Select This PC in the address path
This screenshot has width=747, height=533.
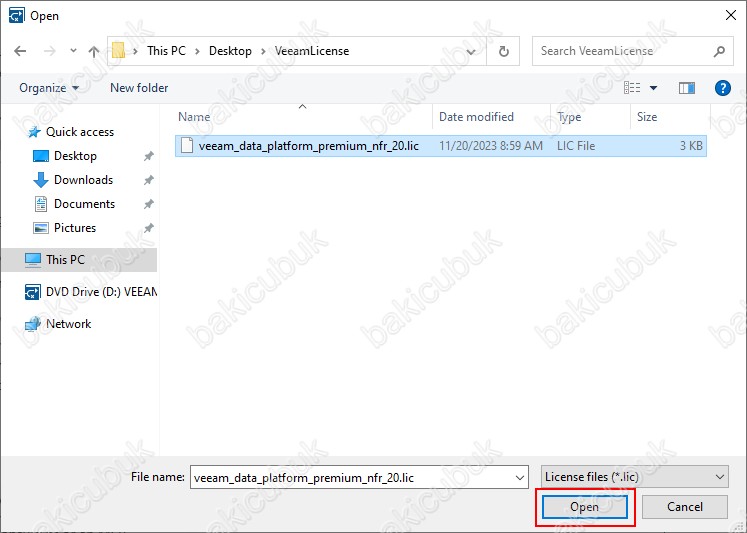click(166, 51)
